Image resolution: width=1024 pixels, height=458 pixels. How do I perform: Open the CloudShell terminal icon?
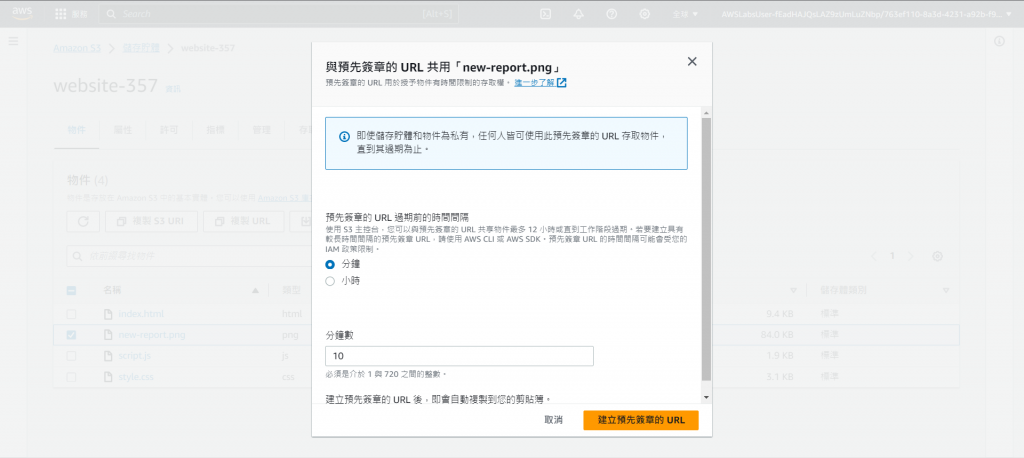coord(545,14)
